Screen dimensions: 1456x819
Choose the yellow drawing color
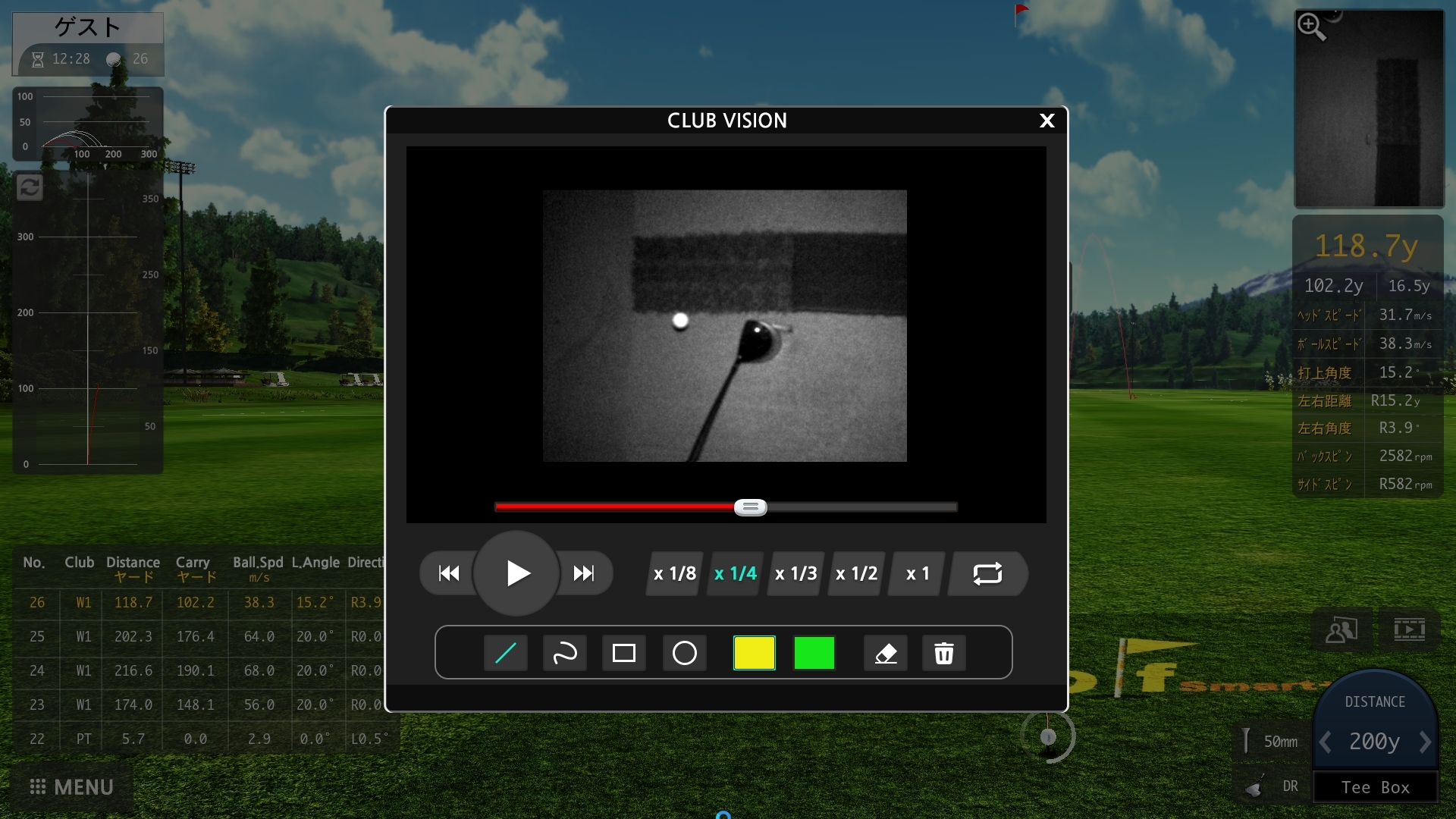755,653
